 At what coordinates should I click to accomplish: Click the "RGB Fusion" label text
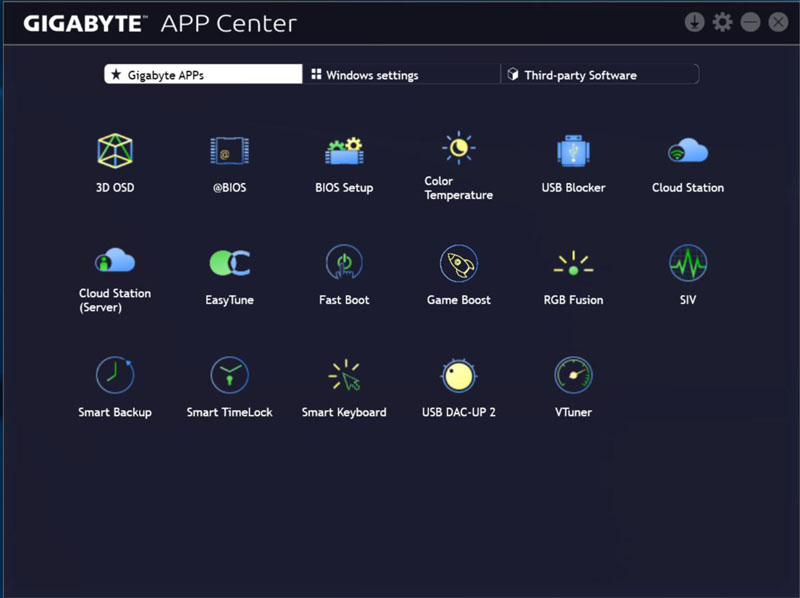coord(573,300)
